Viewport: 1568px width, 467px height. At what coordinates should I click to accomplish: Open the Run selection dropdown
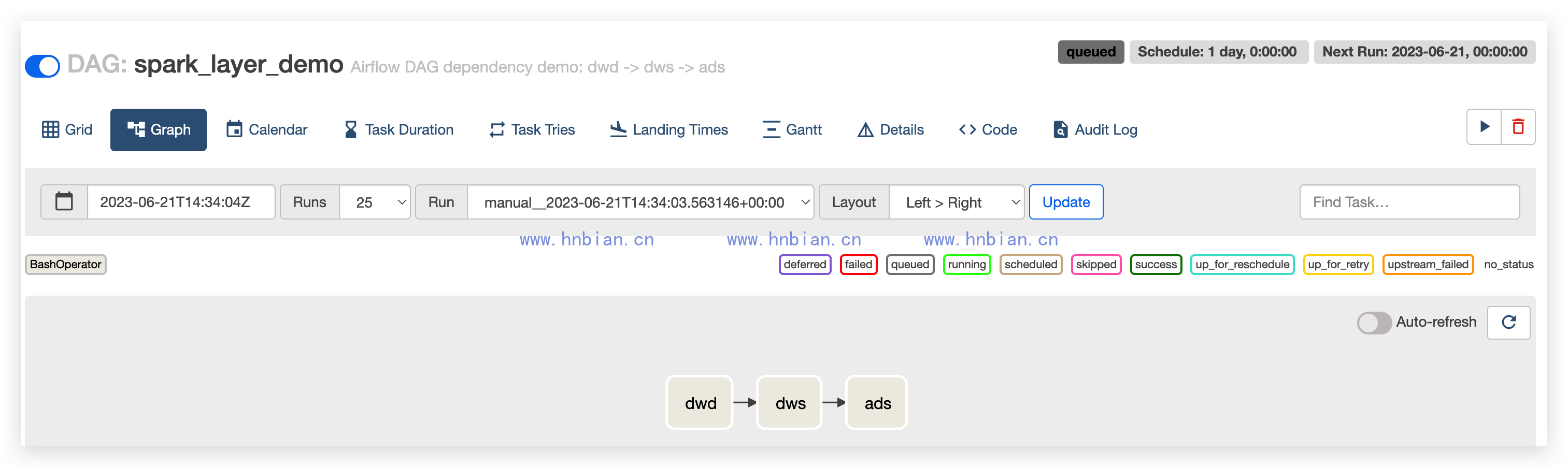[640, 202]
